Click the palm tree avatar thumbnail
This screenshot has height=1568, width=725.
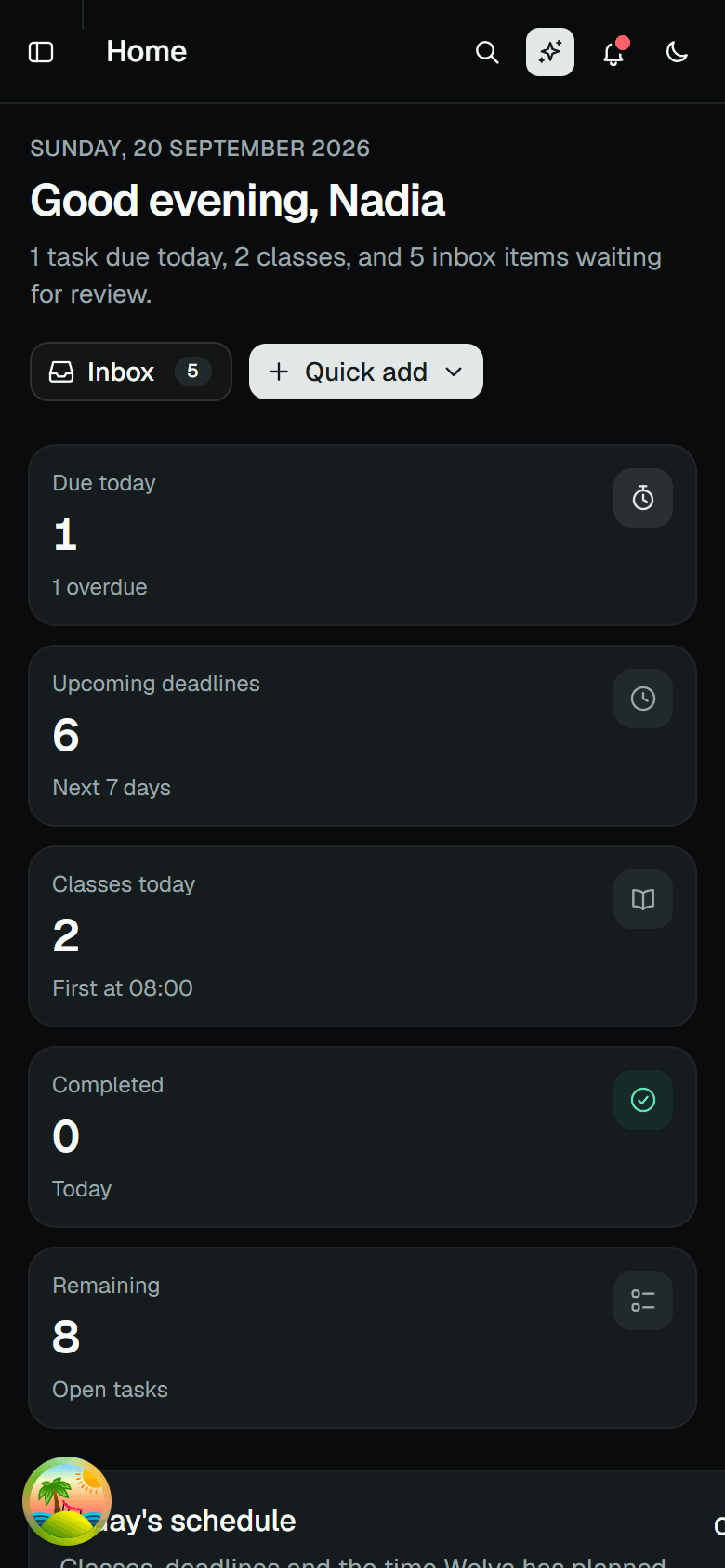[67, 1501]
